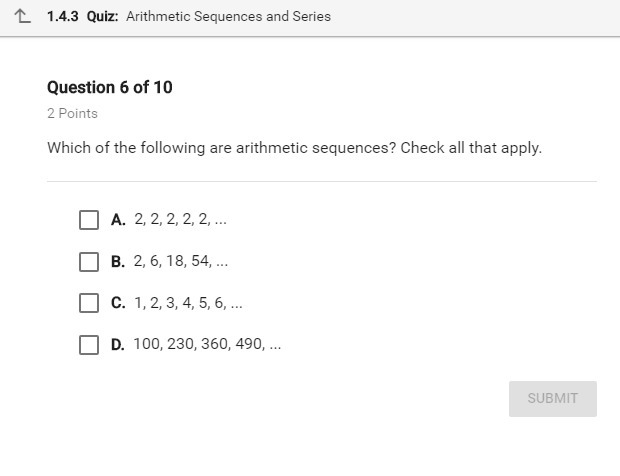
Task: Pick the answer text 1, 2, 3, 4, 5, 6
Action: click(188, 303)
